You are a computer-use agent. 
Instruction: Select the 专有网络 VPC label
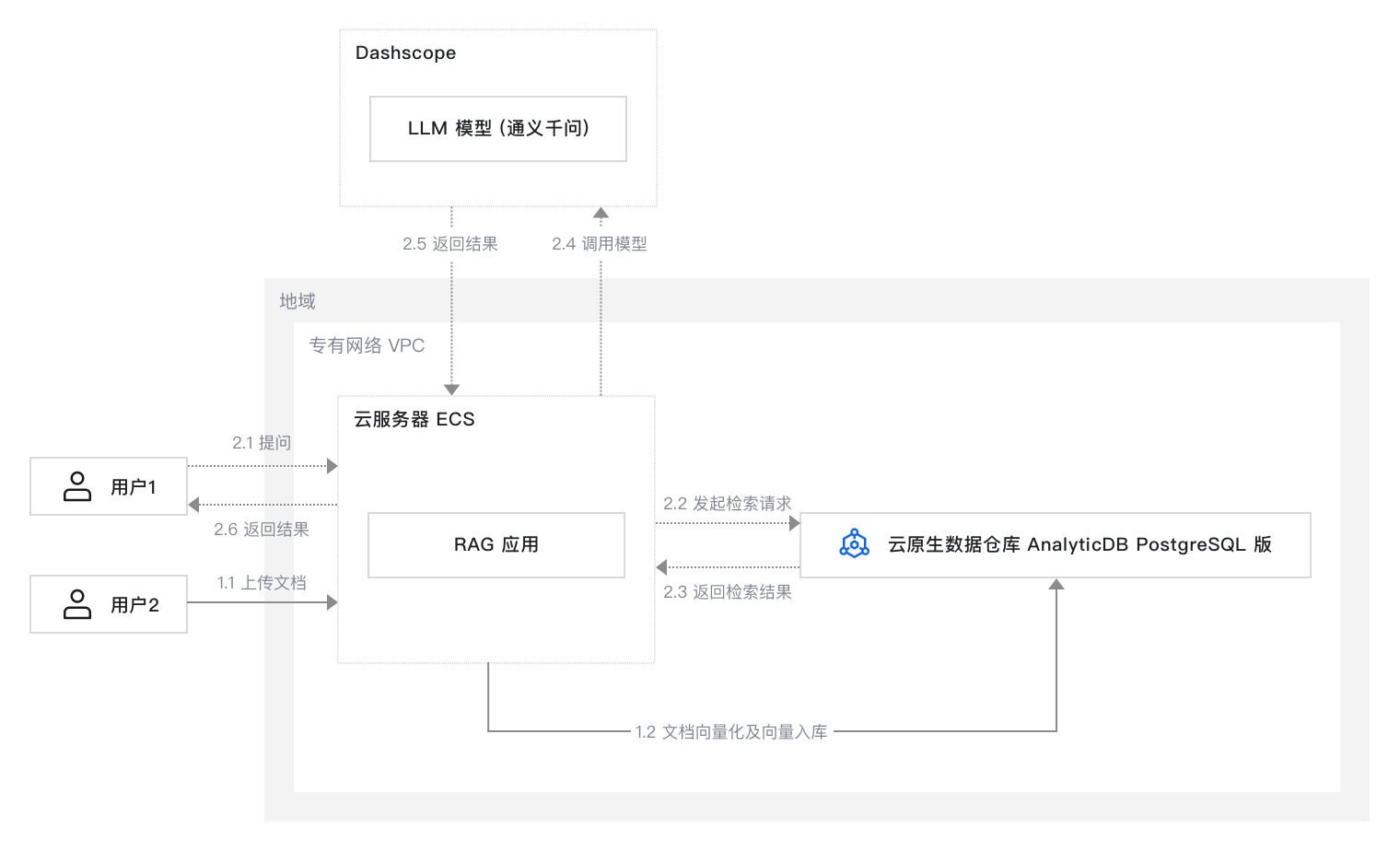(367, 345)
